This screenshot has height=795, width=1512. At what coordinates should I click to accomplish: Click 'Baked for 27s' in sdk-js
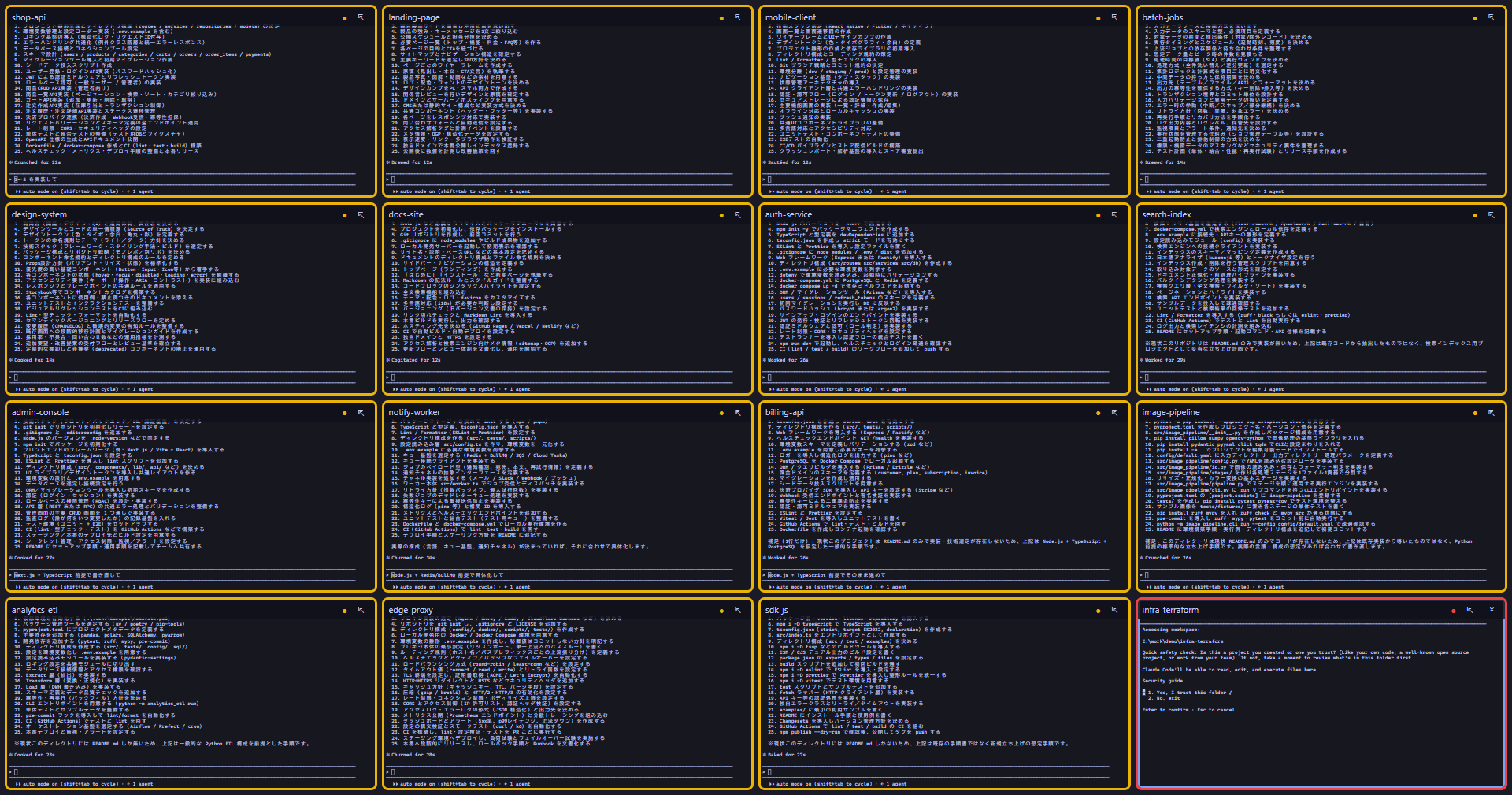click(x=786, y=755)
